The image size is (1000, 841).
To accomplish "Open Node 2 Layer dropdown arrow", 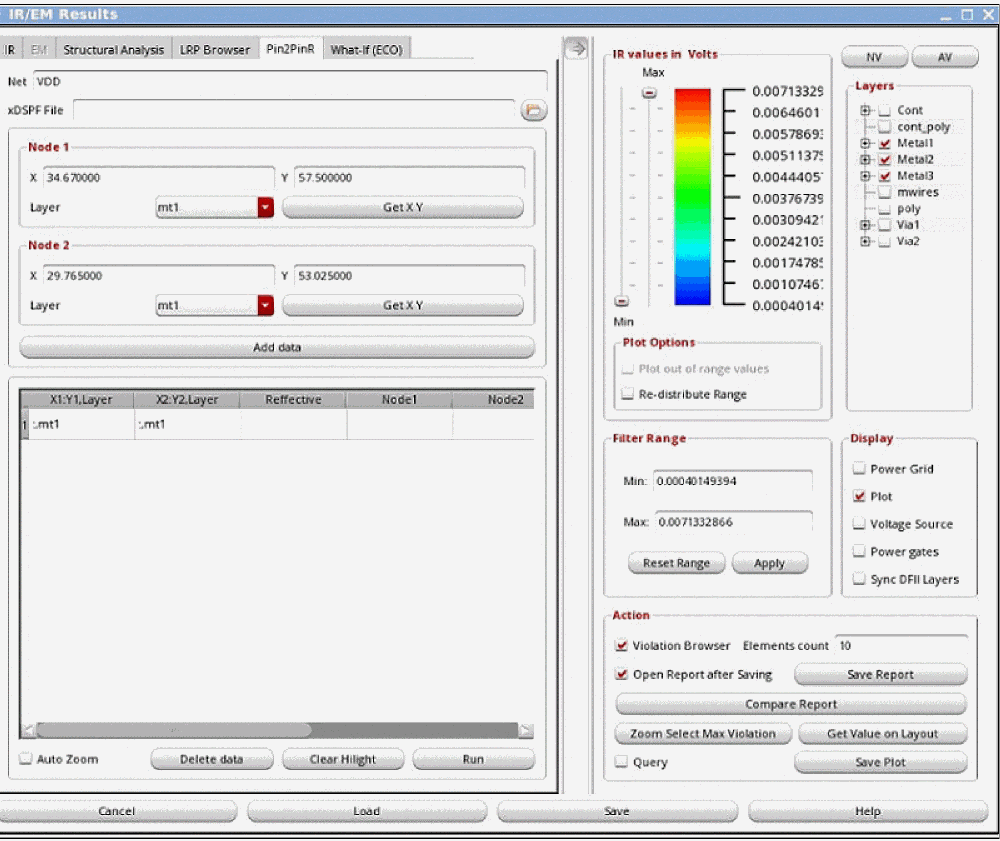I will (x=265, y=305).
